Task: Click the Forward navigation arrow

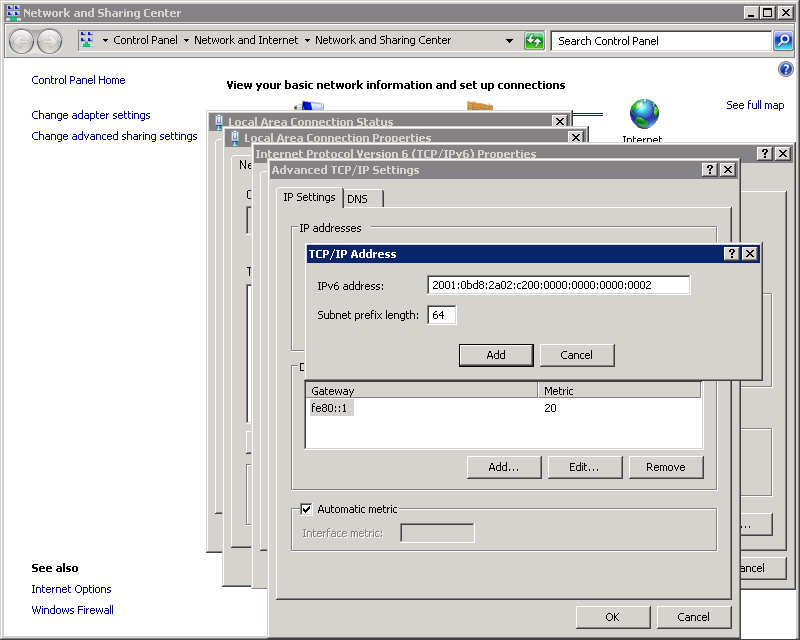Action: point(49,41)
